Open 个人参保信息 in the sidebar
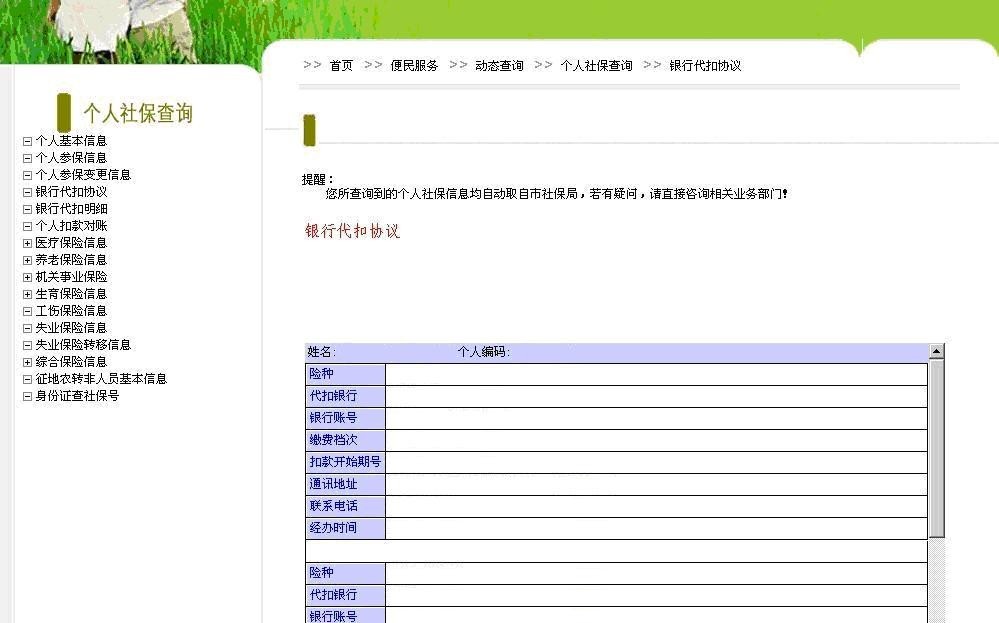The width and height of the screenshot is (999, 623). [x=71, y=158]
